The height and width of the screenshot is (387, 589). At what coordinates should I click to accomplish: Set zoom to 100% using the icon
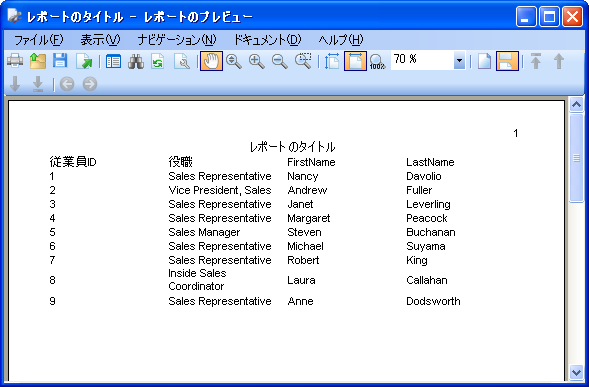click(377, 61)
